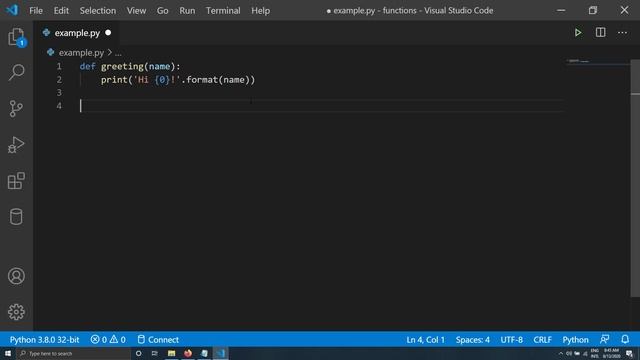The image size is (640, 360).
Task: Open the Search view icon
Action: (x=16, y=73)
